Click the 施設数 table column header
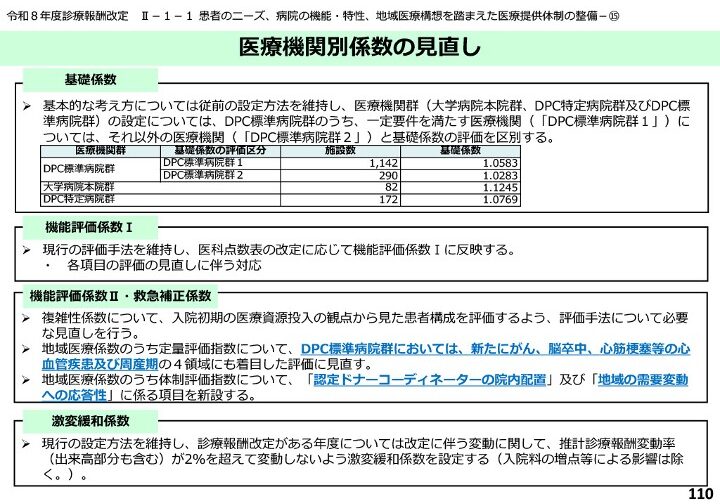 click(x=341, y=149)
